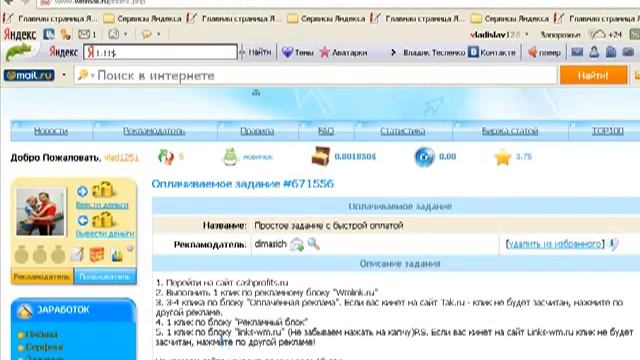This screenshot has height=360, width=640.
Task: Click the green новичок status icon
Action: tap(231, 157)
